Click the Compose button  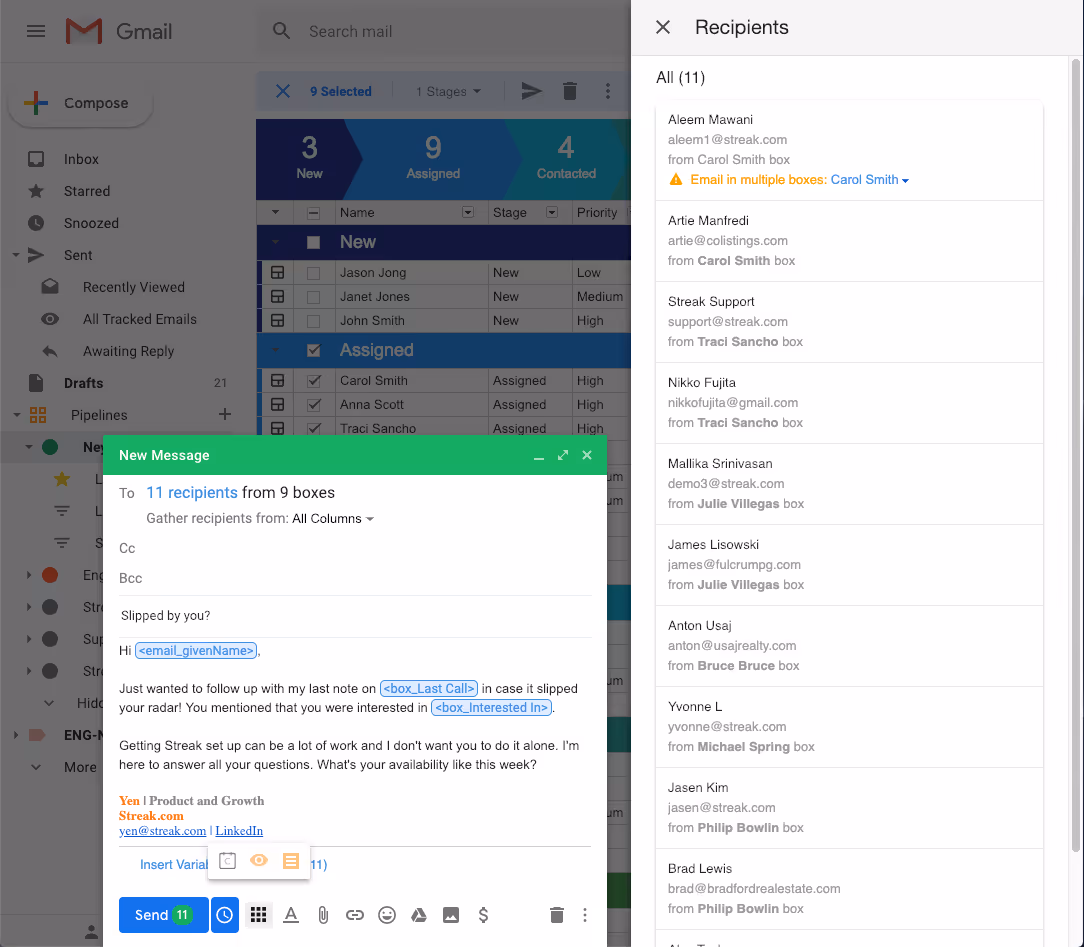point(80,103)
